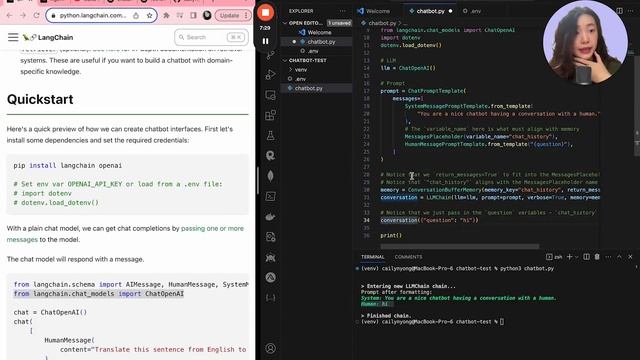Open Explorer panel more actions ellipsis
The height and width of the screenshot is (360, 640).
point(342,11)
